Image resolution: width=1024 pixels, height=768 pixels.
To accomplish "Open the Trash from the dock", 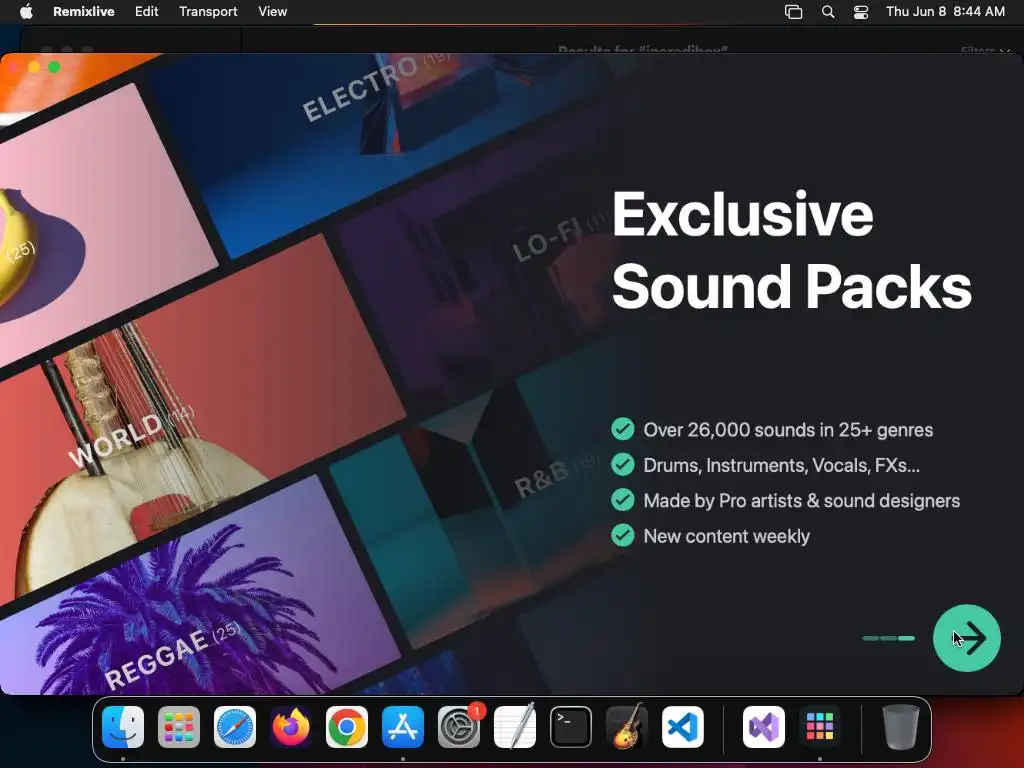I will coord(901,727).
